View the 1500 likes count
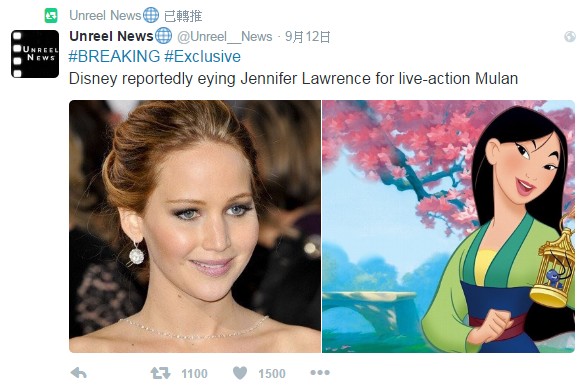This screenshot has width=586, height=389. [x=272, y=373]
